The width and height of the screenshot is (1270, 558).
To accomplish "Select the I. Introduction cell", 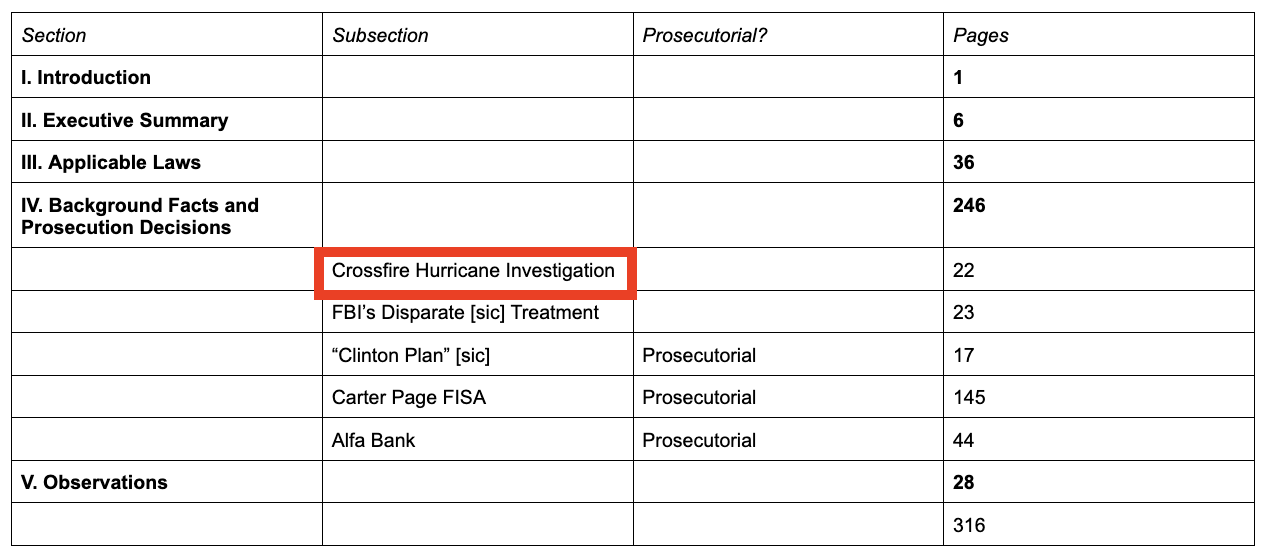I will [167, 77].
